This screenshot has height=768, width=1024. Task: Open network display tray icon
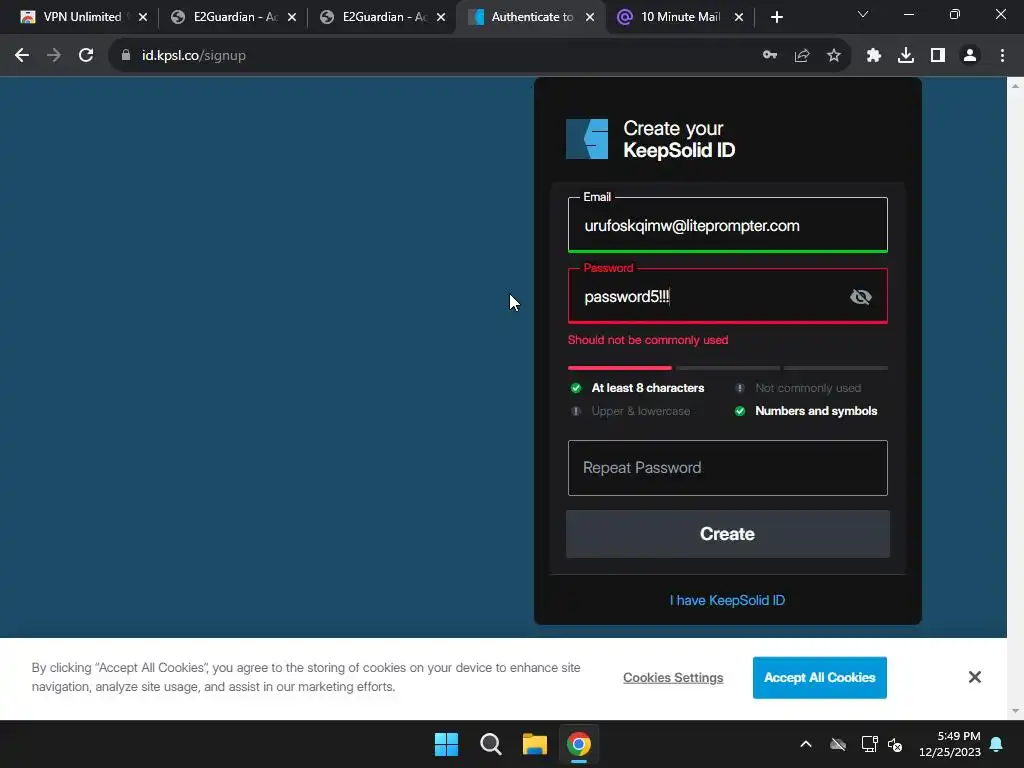point(869,744)
